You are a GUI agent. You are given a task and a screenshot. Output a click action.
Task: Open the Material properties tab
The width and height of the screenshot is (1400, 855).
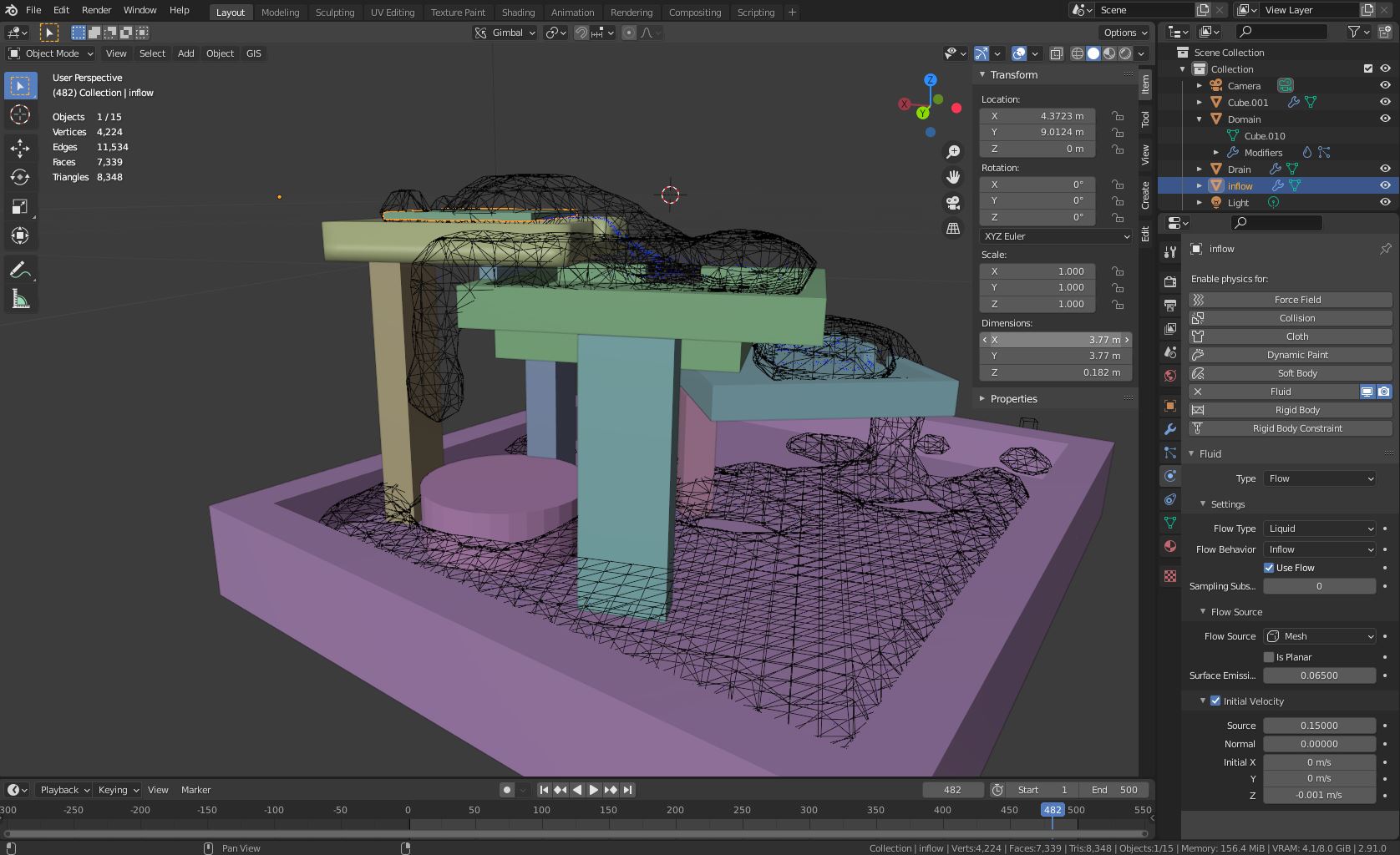(x=1170, y=546)
